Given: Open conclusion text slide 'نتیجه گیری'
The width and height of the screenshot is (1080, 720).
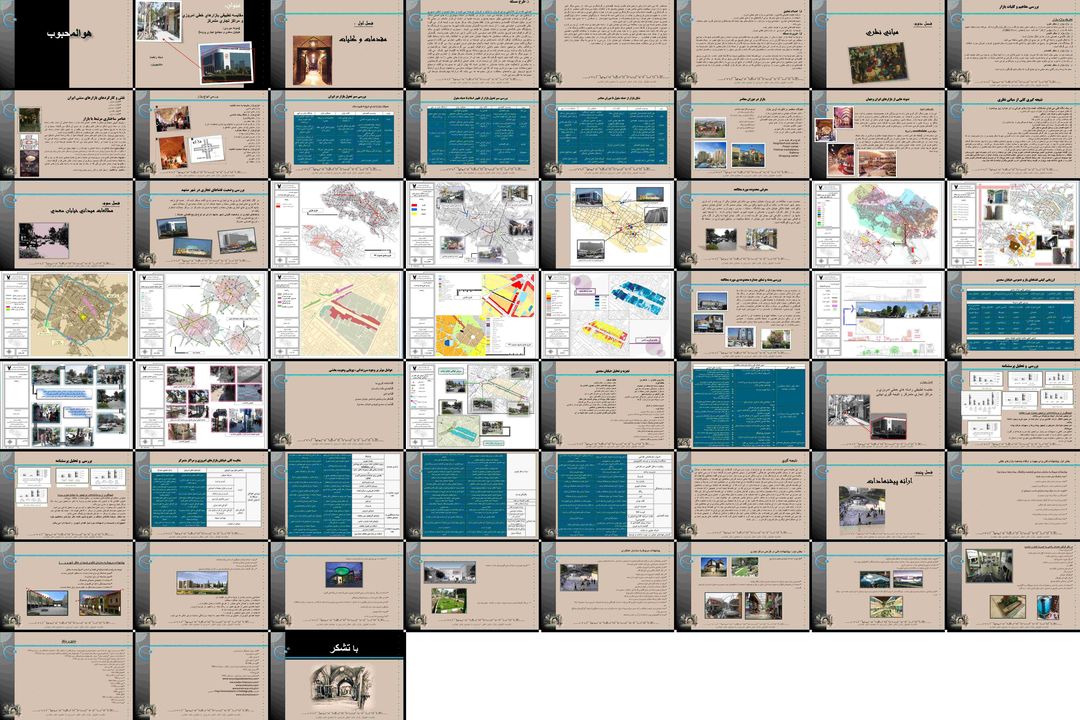Looking at the screenshot, I should point(743,495).
